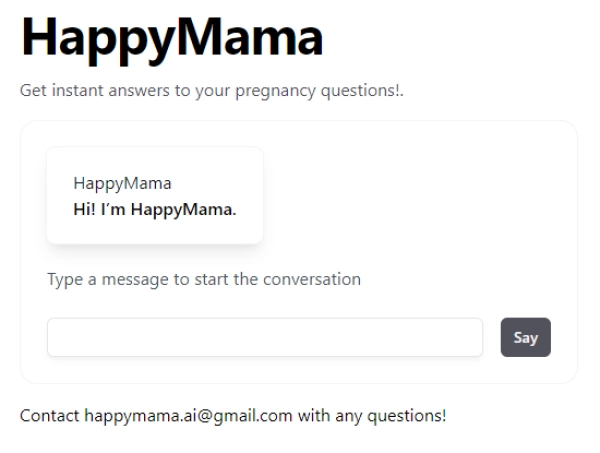Click empty chat panel area right of the bubble
Screen dimensions: 600x453
420,196
